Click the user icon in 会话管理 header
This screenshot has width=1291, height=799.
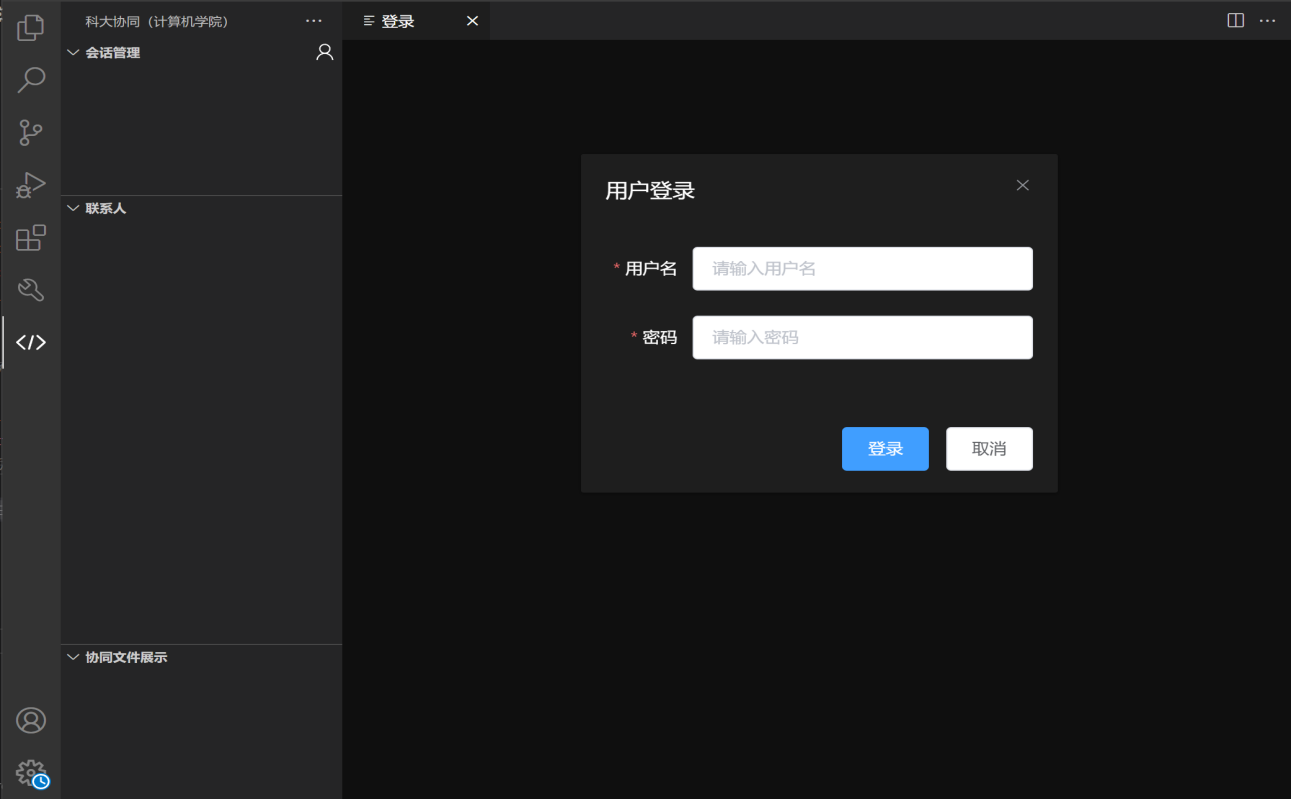point(324,52)
